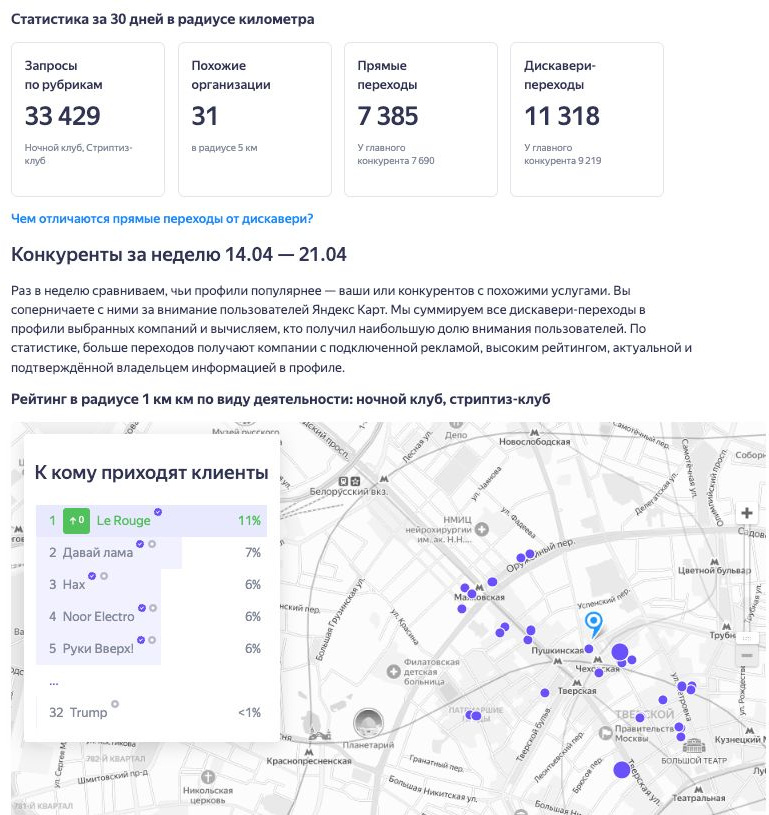Click the verified badge next to Le Rouge
This screenshot has width=769, height=815.
coord(158,512)
